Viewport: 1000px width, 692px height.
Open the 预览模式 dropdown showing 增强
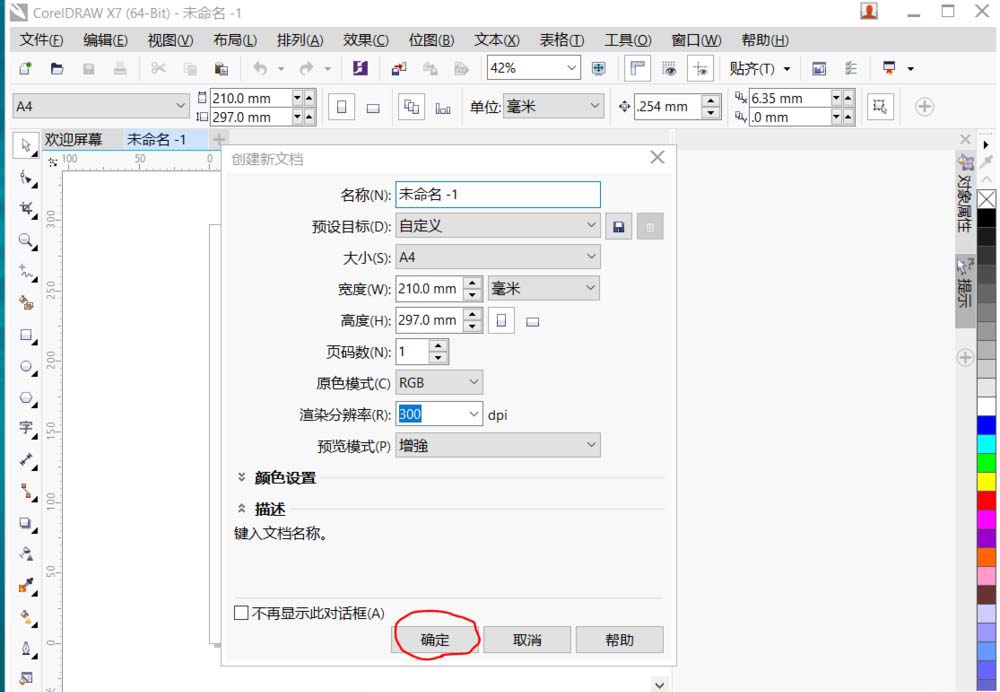[x=497, y=445]
